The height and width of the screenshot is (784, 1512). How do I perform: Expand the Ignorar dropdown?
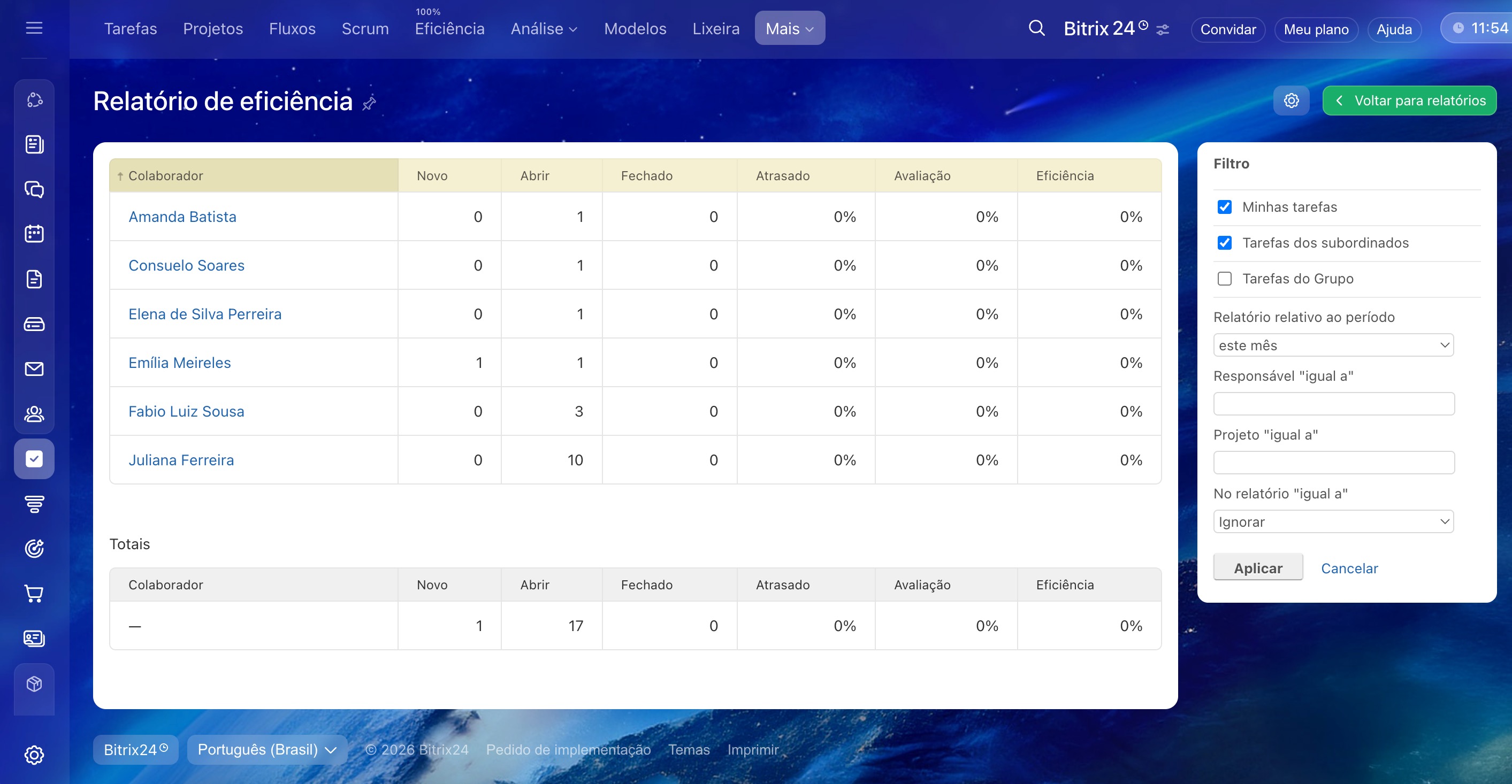(1332, 522)
